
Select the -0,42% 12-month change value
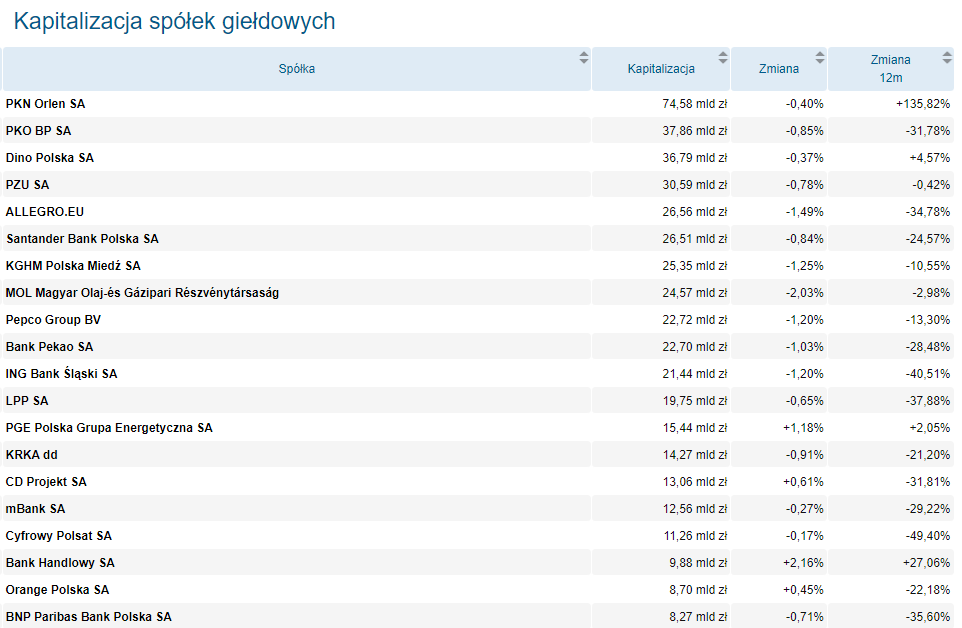[931, 185]
